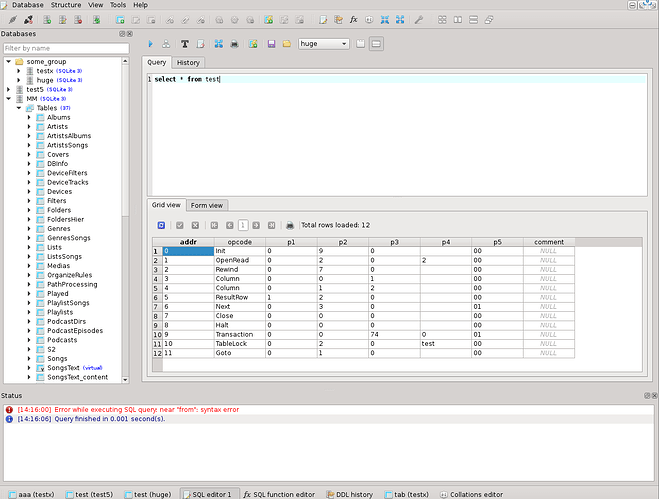Viewport: 659px width, 499px height.
Task: Switch to the Collations editor window in the taskbar
Action: [x=471, y=494]
